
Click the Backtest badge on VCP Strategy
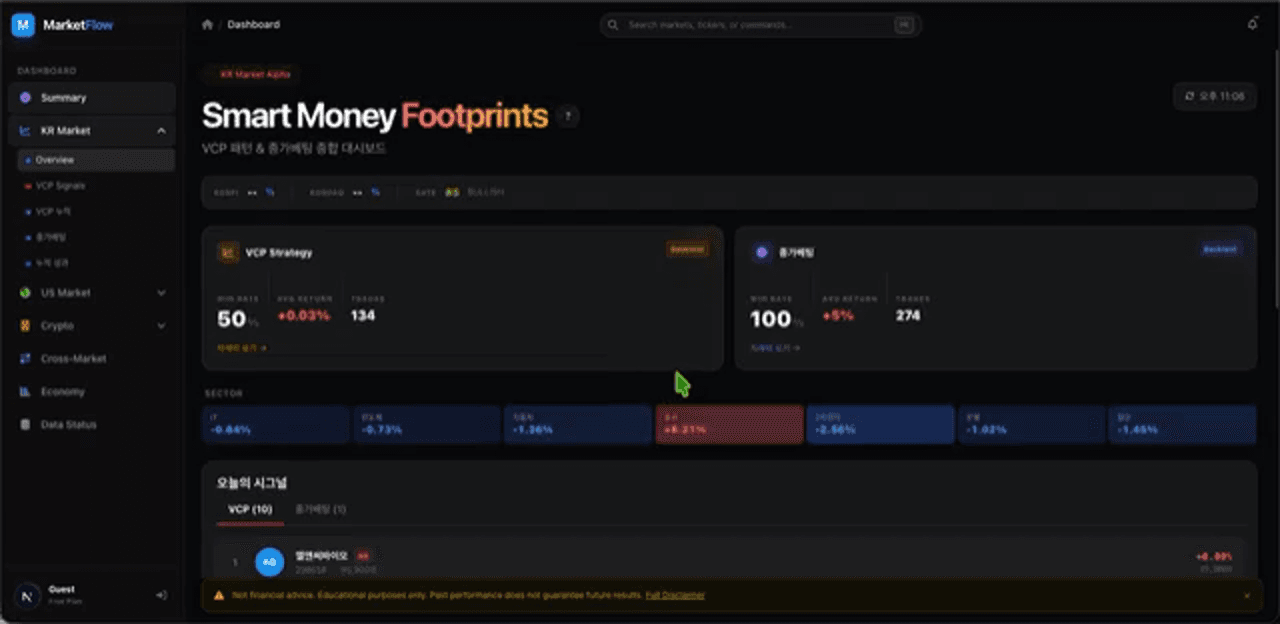[x=687, y=249]
